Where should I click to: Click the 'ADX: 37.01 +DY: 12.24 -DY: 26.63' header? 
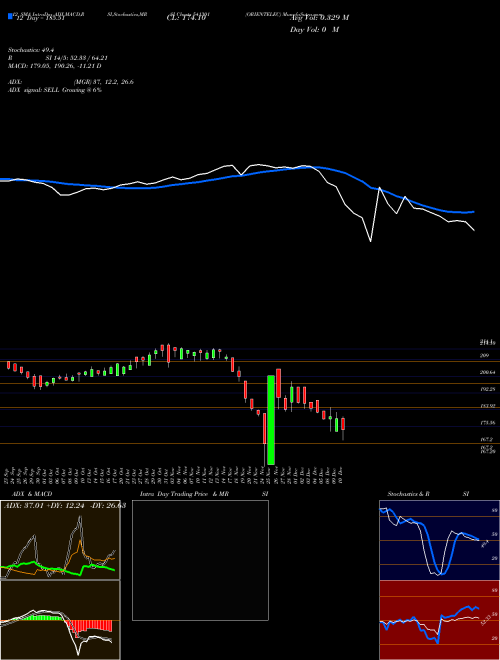65,505
